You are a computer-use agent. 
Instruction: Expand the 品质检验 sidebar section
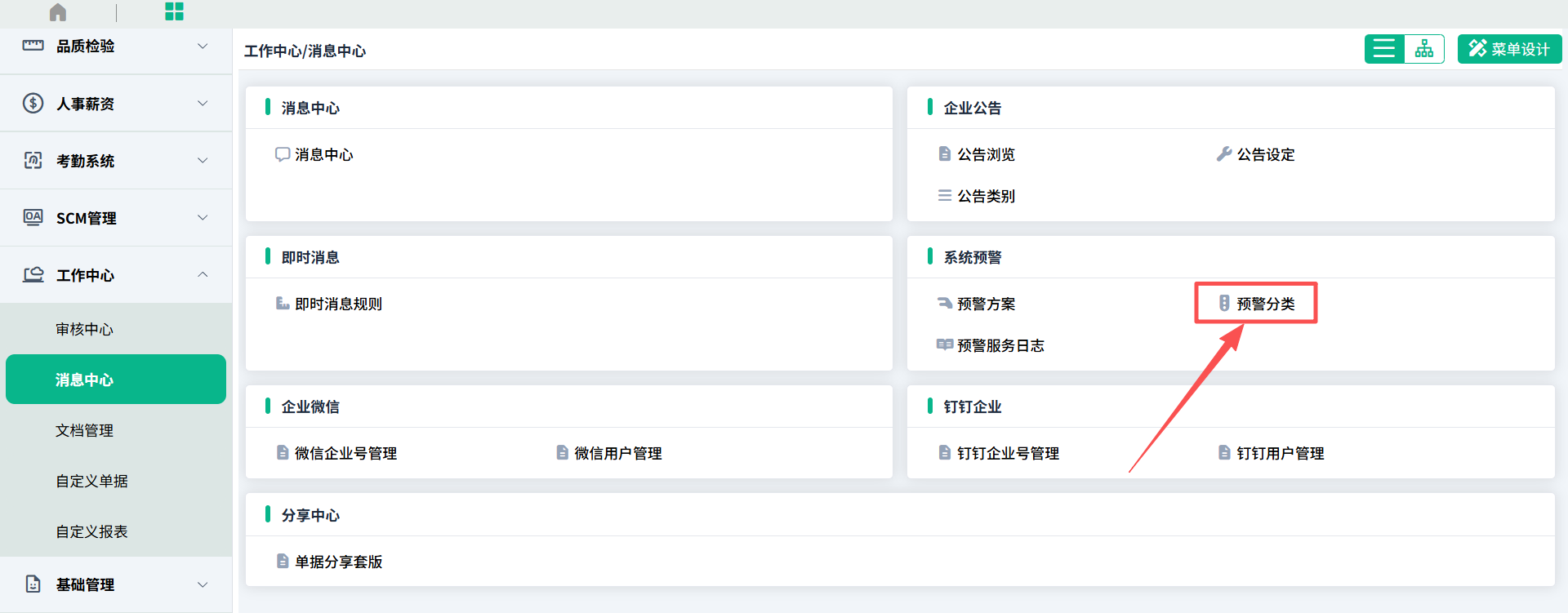[x=115, y=47]
